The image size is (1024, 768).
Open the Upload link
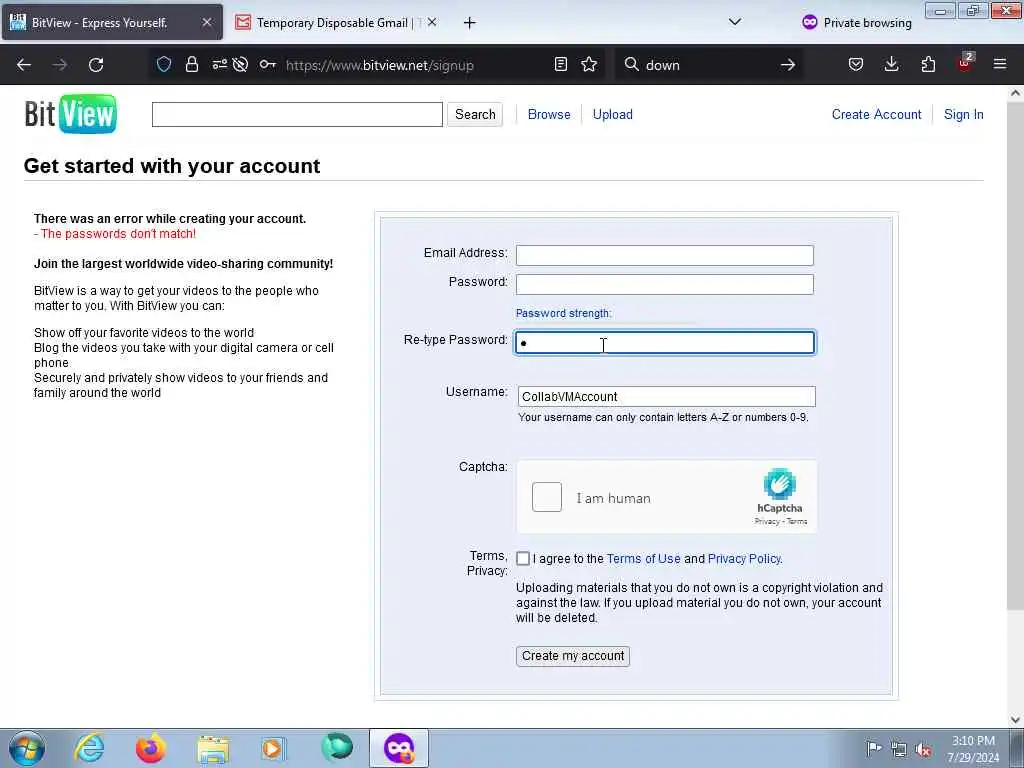pos(613,114)
